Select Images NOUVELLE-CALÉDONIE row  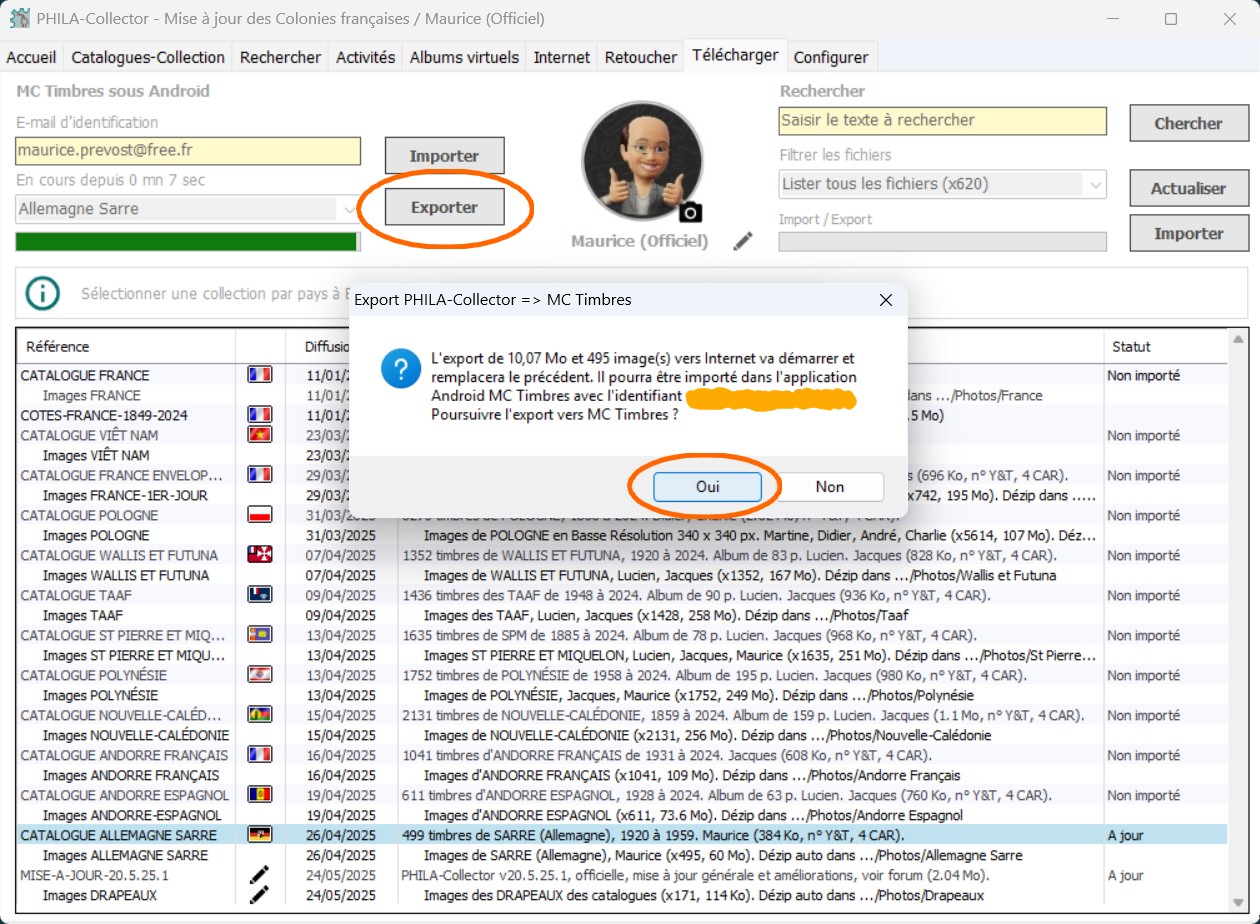(623, 735)
